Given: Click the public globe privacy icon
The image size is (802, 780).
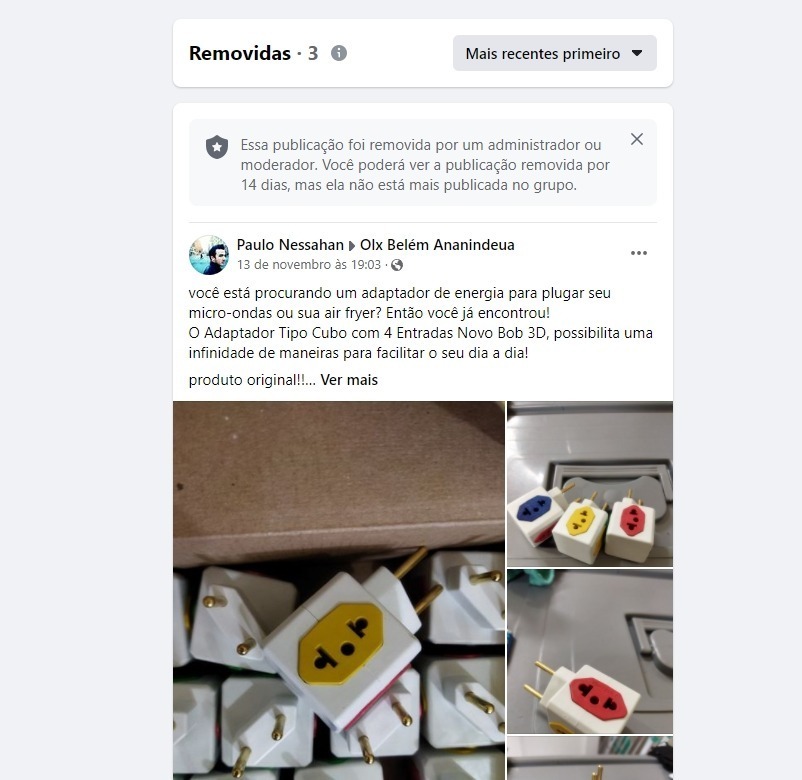Looking at the screenshot, I should click(397, 265).
